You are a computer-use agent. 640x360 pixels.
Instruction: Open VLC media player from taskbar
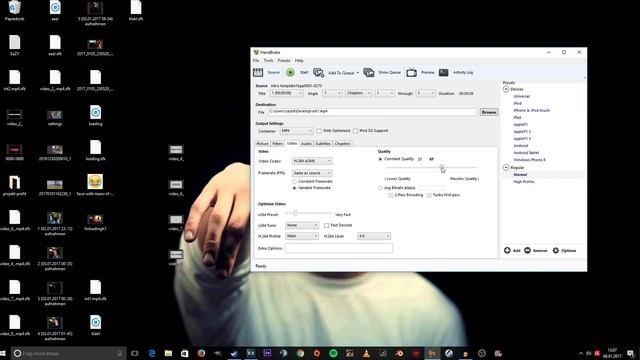point(366,353)
